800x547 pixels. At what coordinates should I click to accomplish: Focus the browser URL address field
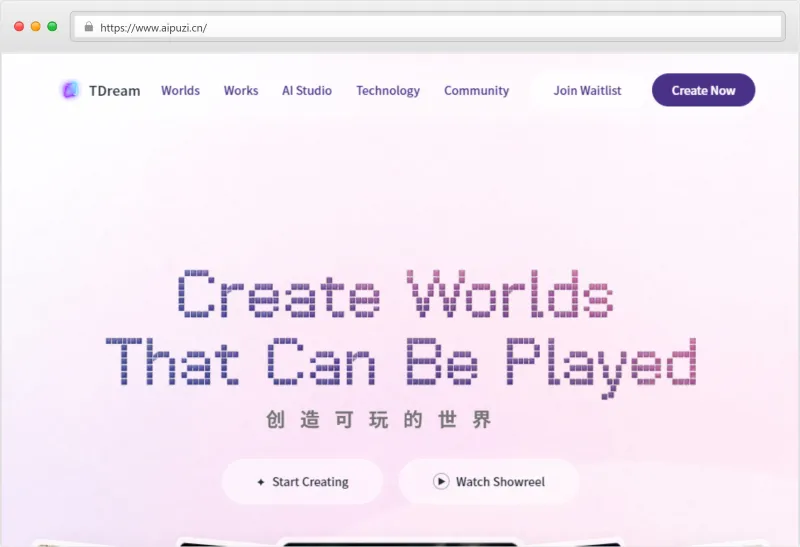[x=428, y=27]
